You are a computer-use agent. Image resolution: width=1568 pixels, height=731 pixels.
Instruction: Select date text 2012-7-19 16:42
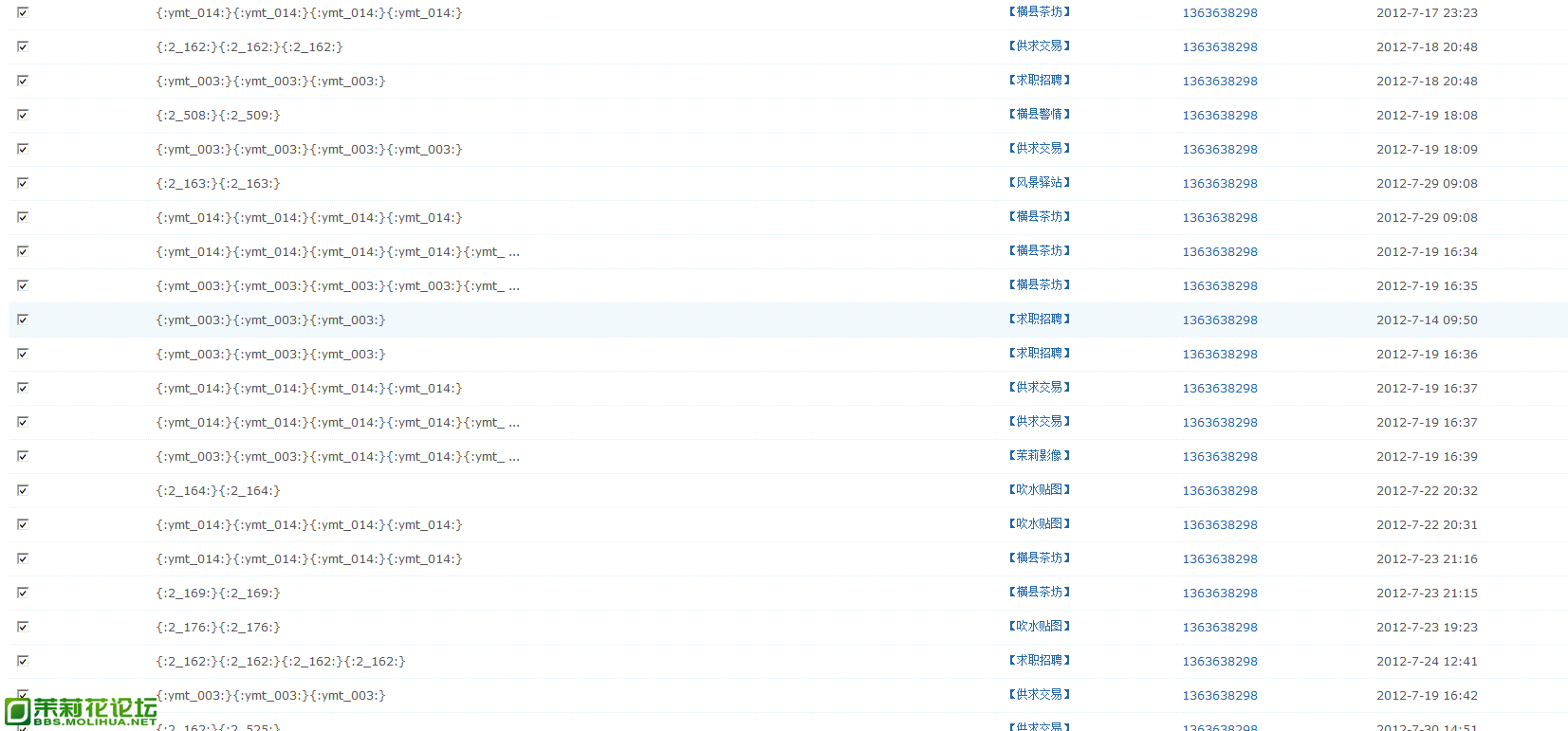(x=1427, y=696)
